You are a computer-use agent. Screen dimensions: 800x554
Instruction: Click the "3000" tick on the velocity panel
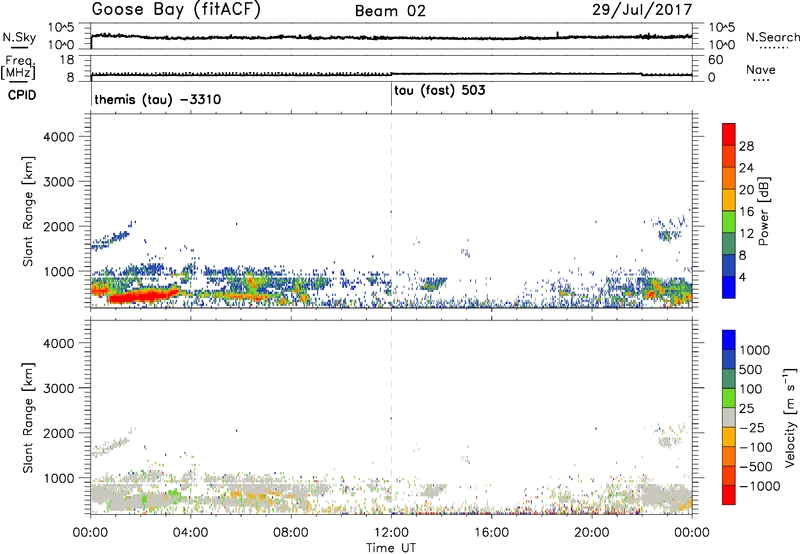(59, 388)
